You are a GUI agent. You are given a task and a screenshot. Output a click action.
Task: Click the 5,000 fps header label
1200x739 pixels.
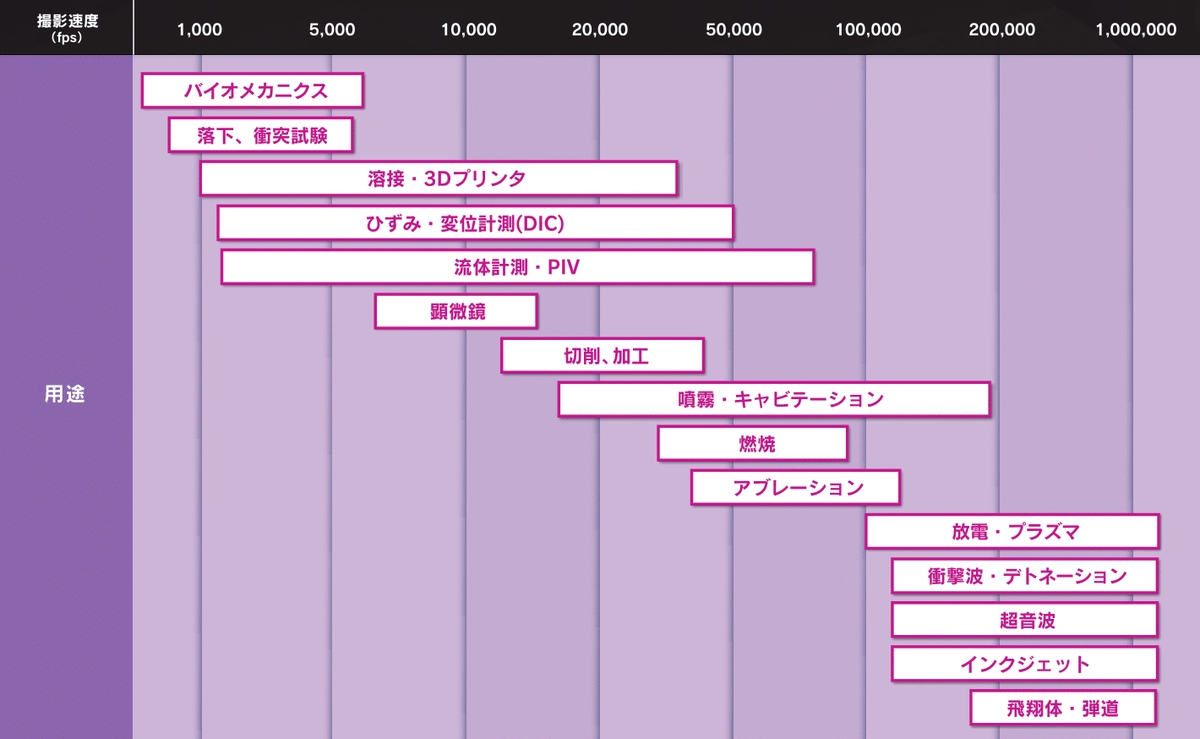pos(332,30)
